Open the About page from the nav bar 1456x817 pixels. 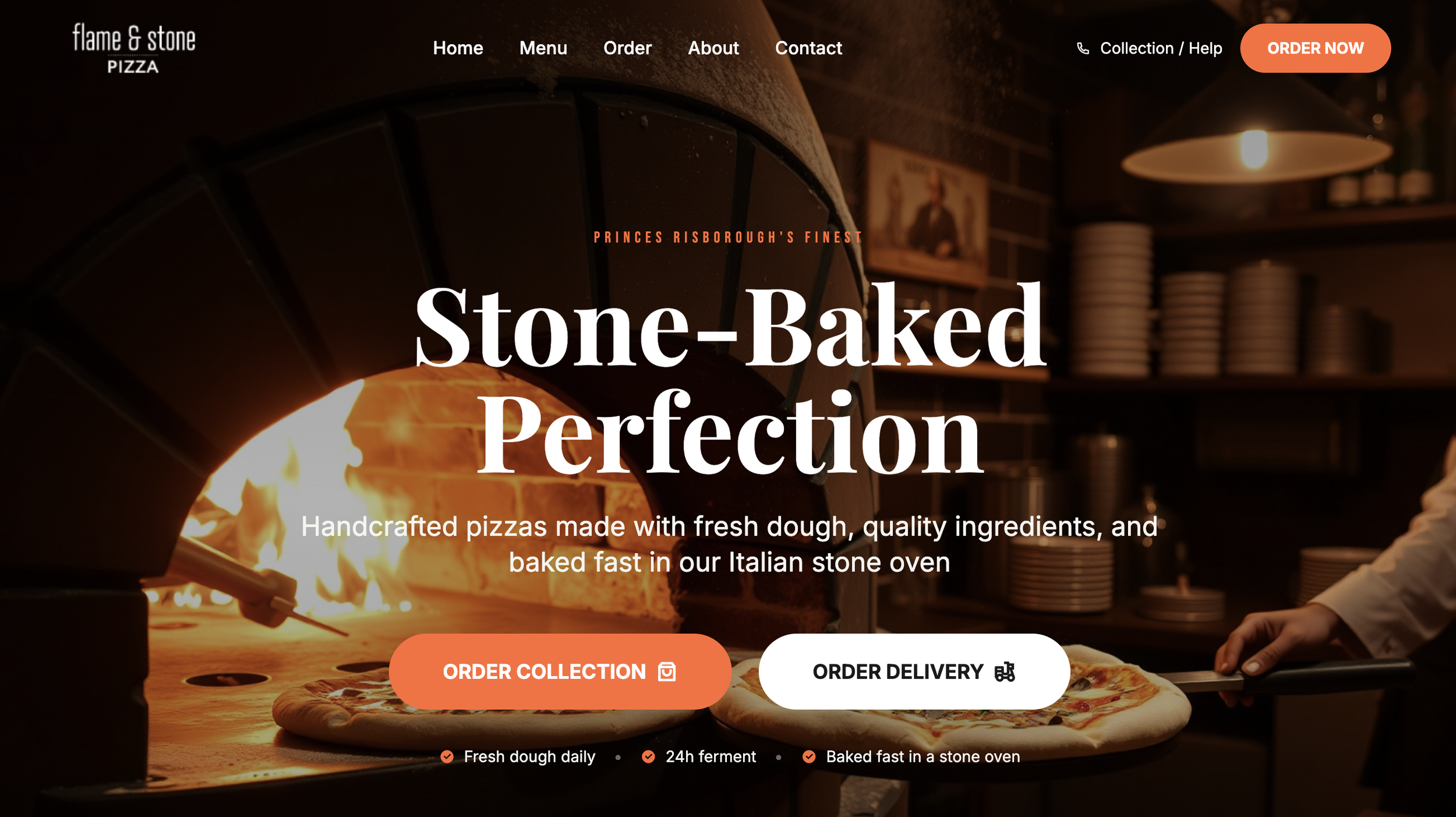pyautogui.click(x=713, y=48)
